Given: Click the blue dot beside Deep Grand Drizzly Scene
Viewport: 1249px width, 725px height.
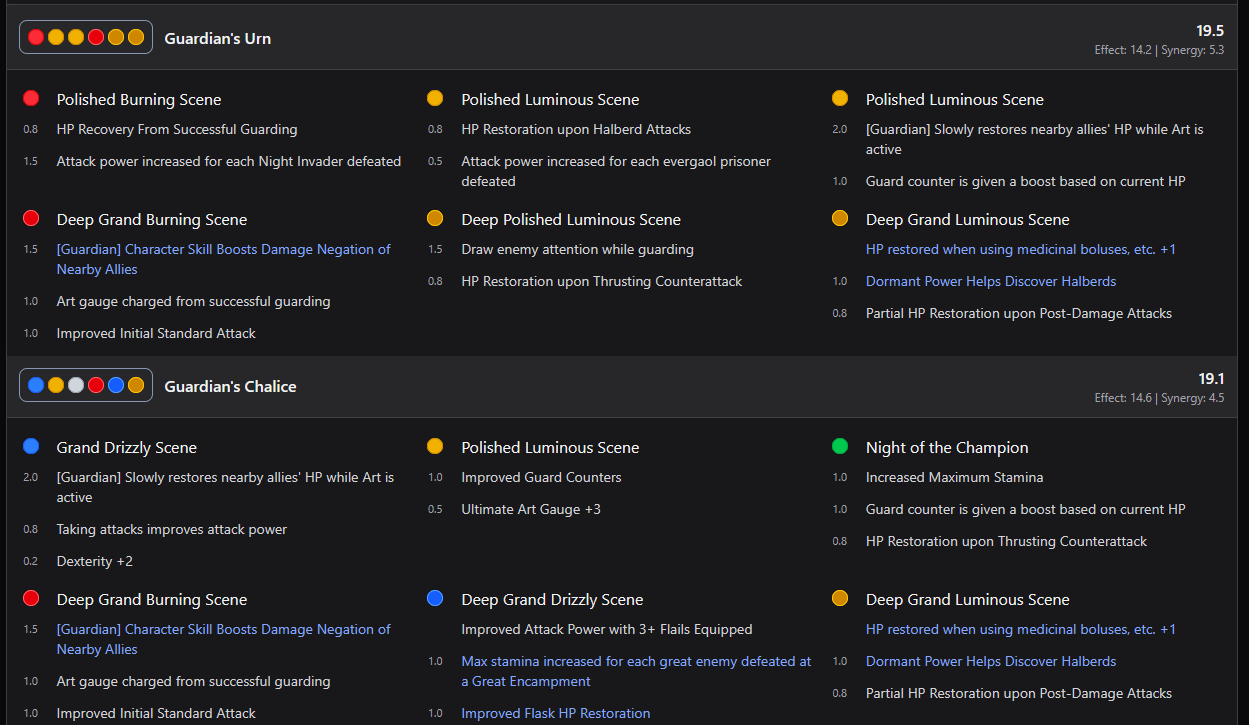Looking at the screenshot, I should pos(435,598).
